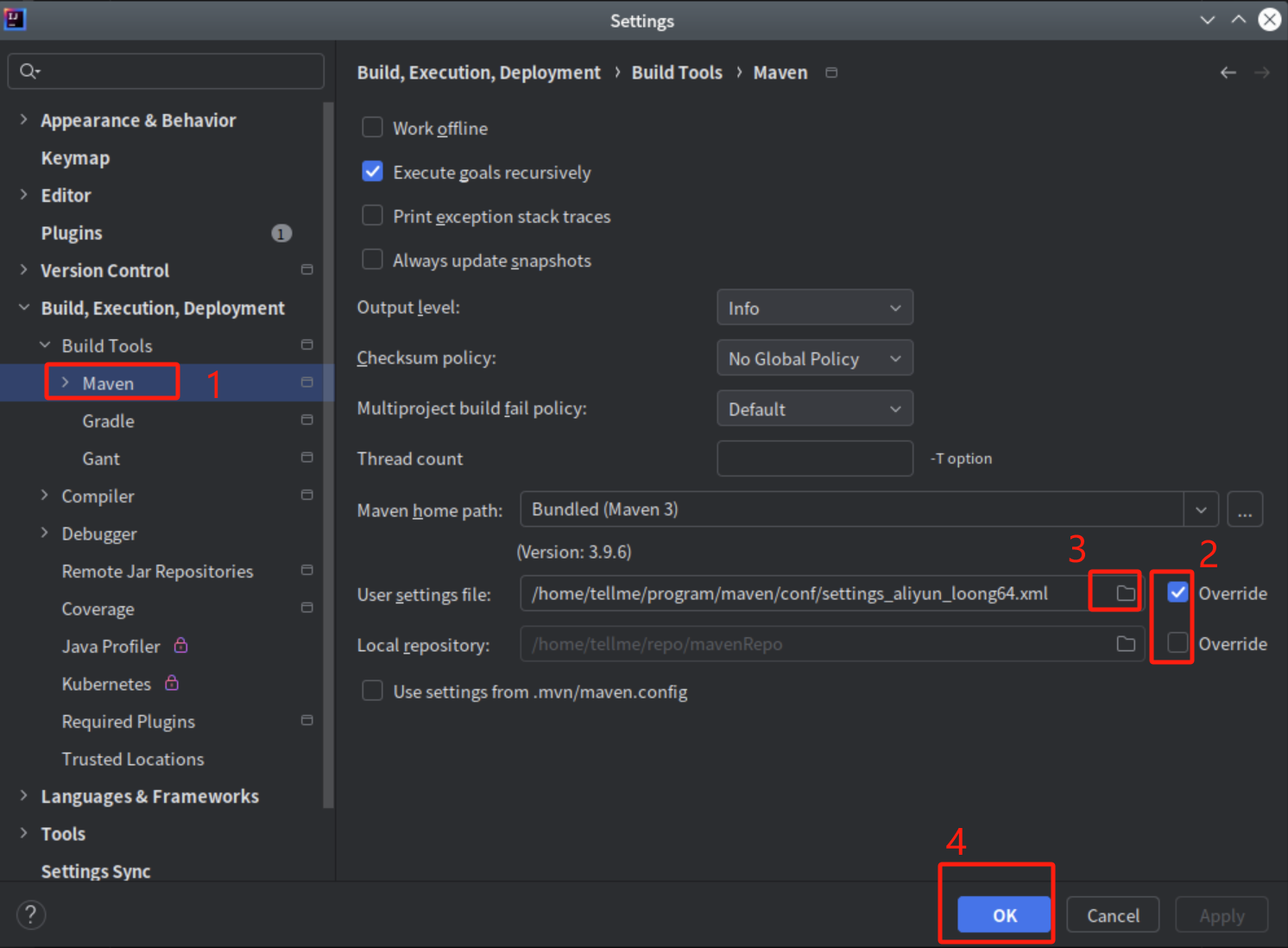Expand the Editor section
The image size is (1288, 948).
tap(23, 195)
